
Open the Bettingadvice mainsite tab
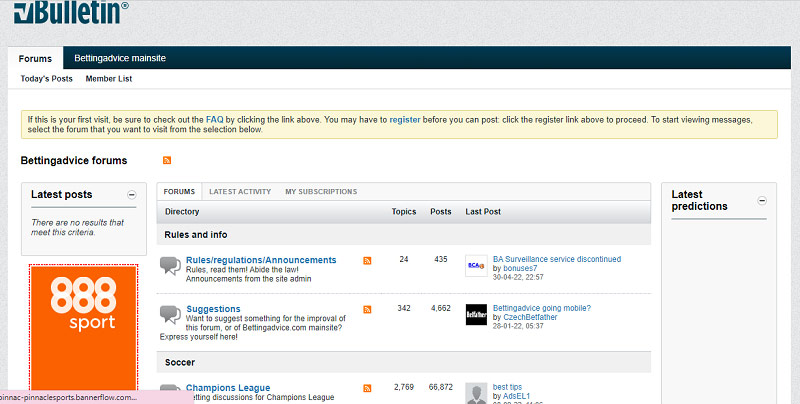[120, 58]
